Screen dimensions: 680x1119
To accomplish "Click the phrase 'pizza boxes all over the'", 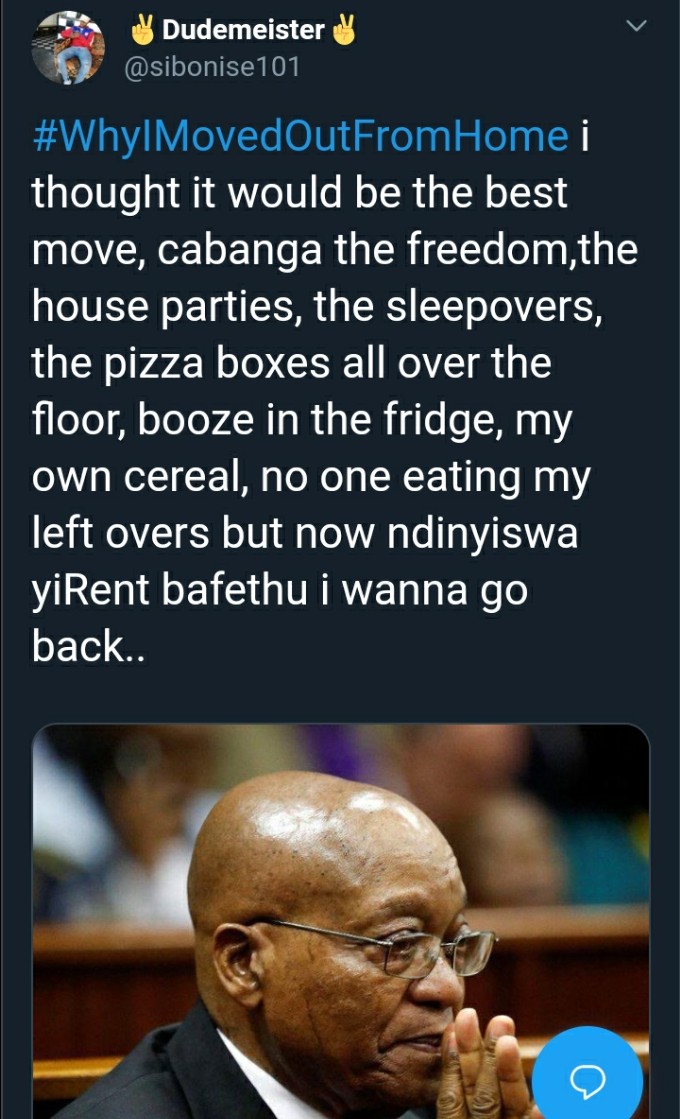I will pyautogui.click(x=329, y=364).
